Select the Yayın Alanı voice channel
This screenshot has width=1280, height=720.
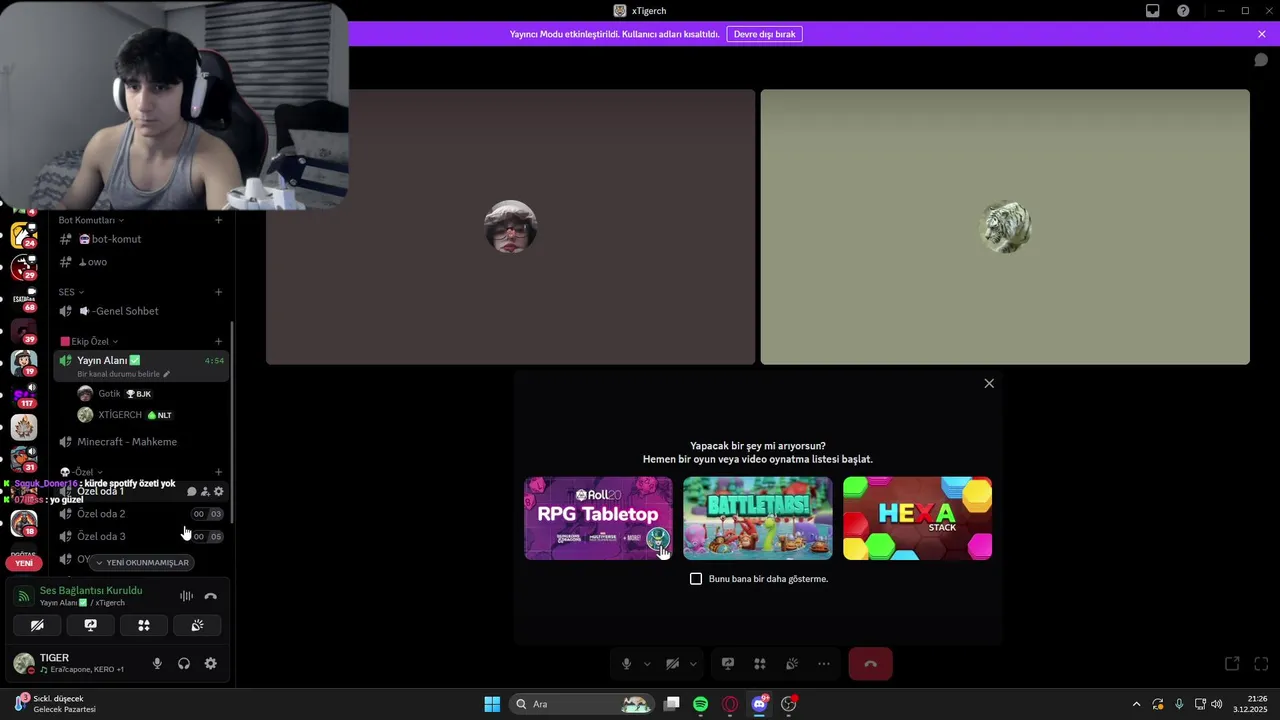pyautogui.click(x=141, y=365)
